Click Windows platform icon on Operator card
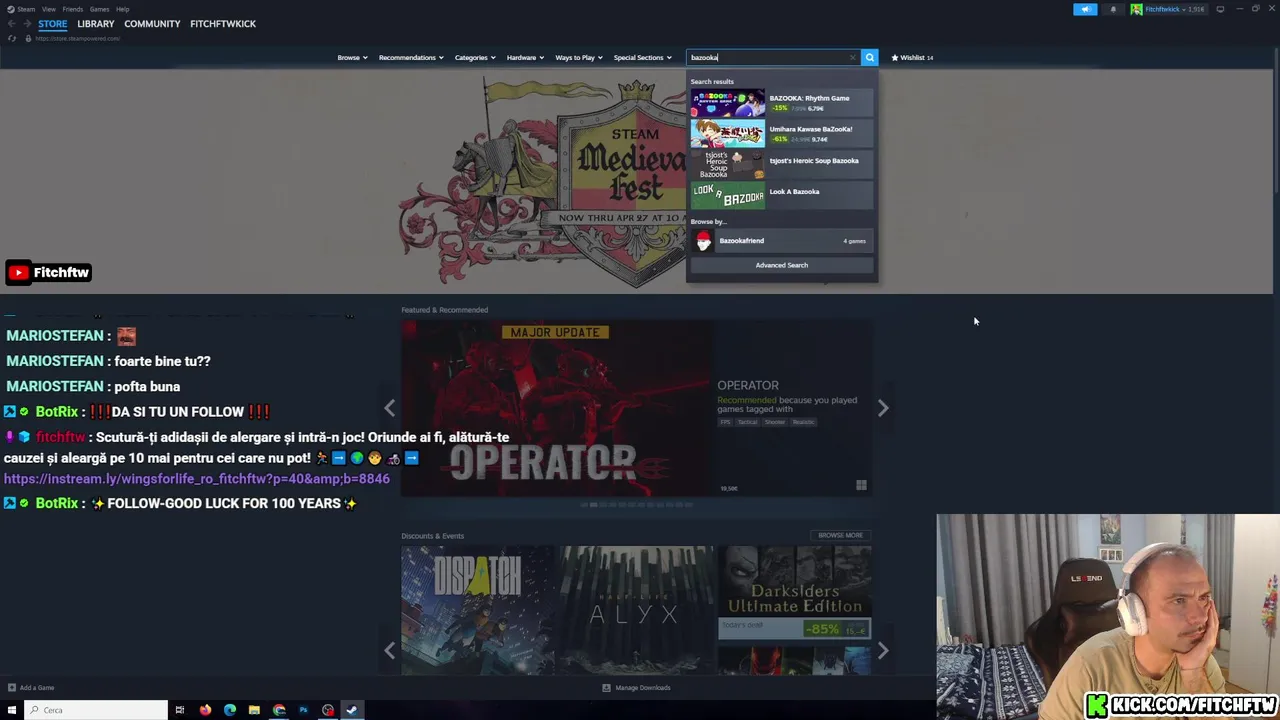 pos(861,486)
